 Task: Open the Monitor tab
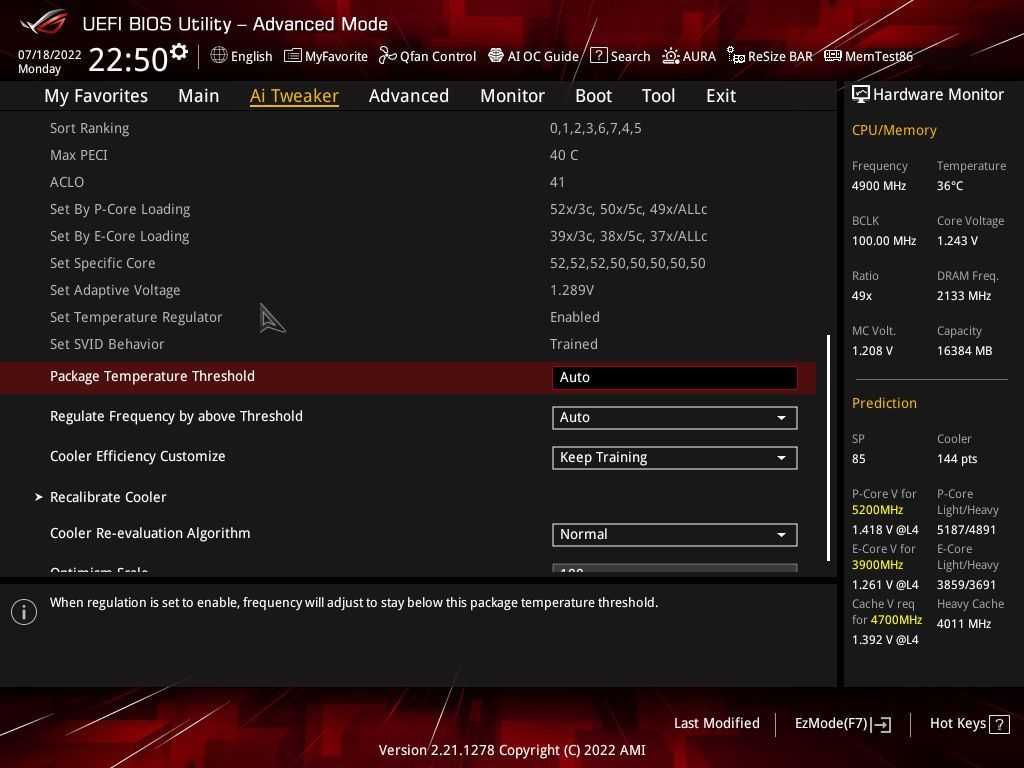(513, 96)
